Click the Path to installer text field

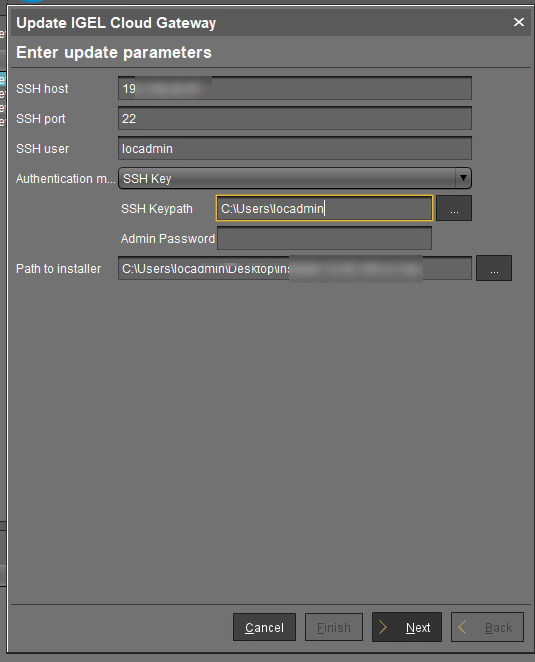(295, 268)
